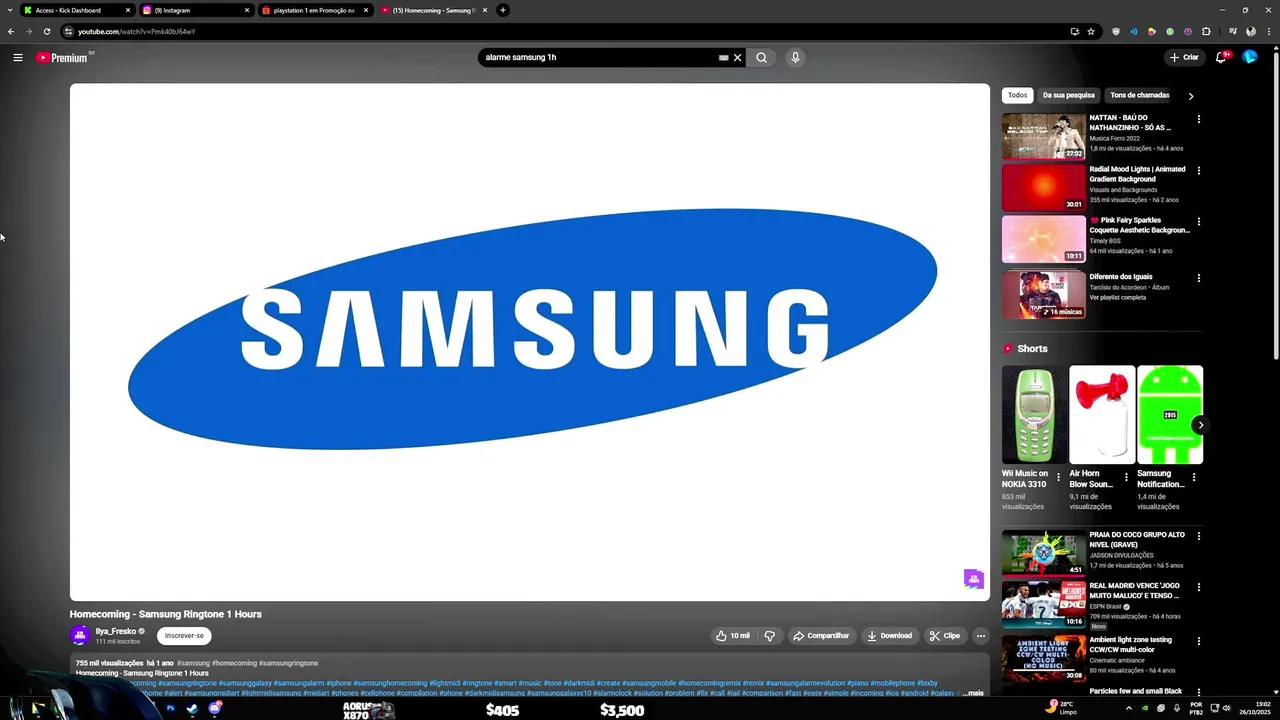This screenshot has height=720, width=1280.
Task: Open the YouTube guide hamburger menu
Action: pos(18,57)
